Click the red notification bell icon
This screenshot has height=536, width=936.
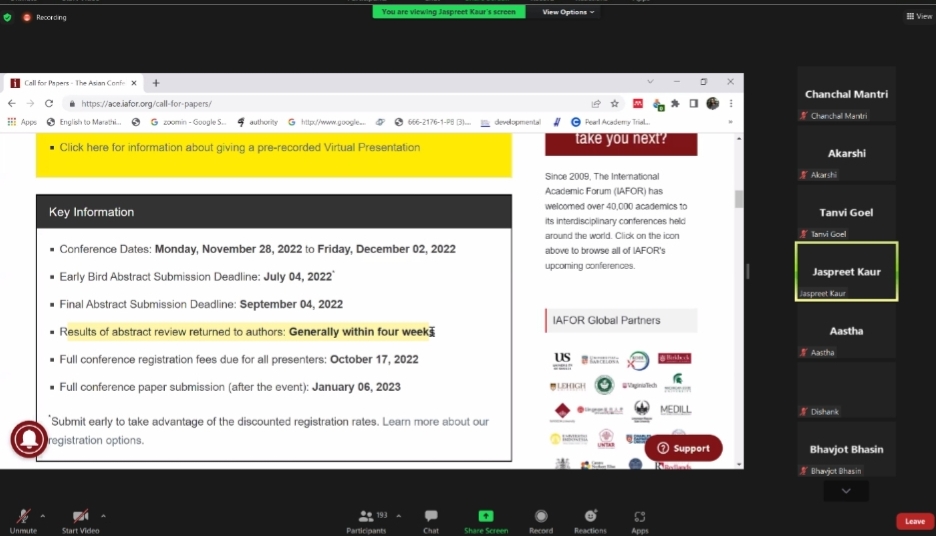pyautogui.click(x=29, y=440)
